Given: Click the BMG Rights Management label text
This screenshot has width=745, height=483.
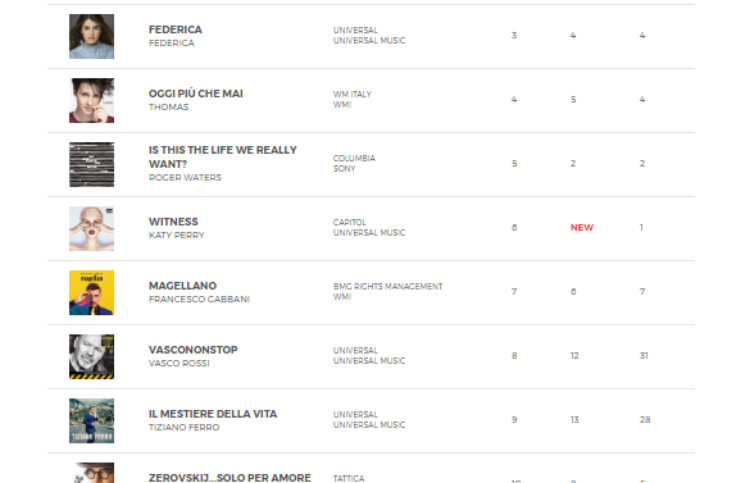Looking at the screenshot, I should click(x=387, y=286).
